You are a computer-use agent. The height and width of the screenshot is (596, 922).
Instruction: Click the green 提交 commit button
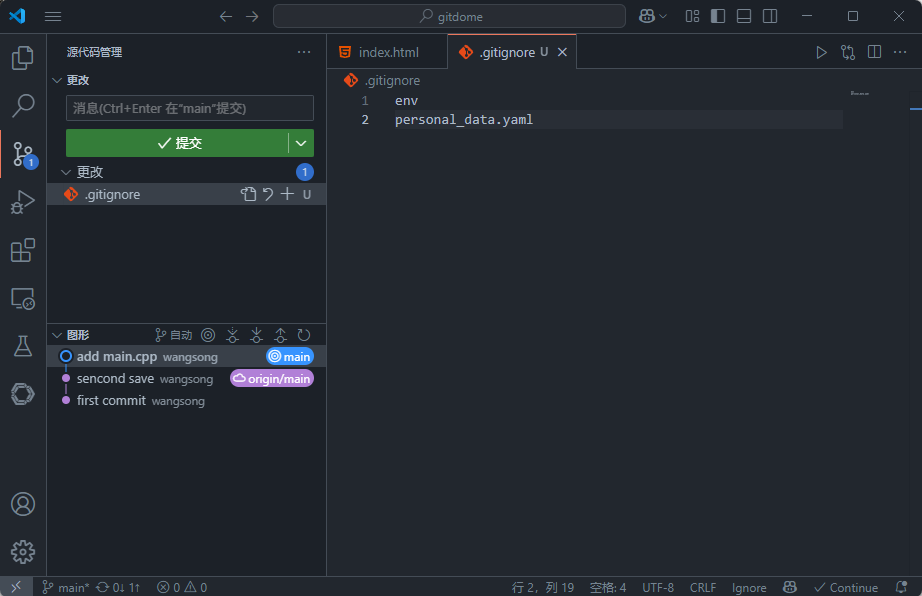click(x=178, y=143)
